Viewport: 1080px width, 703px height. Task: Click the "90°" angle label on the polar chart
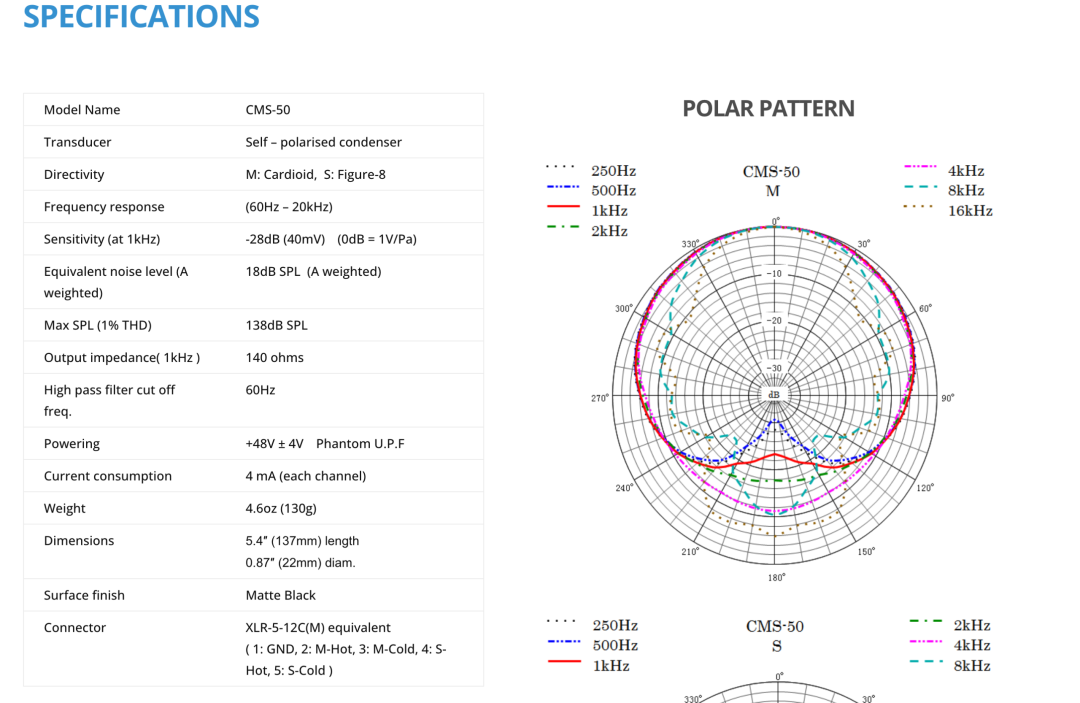pyautogui.click(x=948, y=398)
